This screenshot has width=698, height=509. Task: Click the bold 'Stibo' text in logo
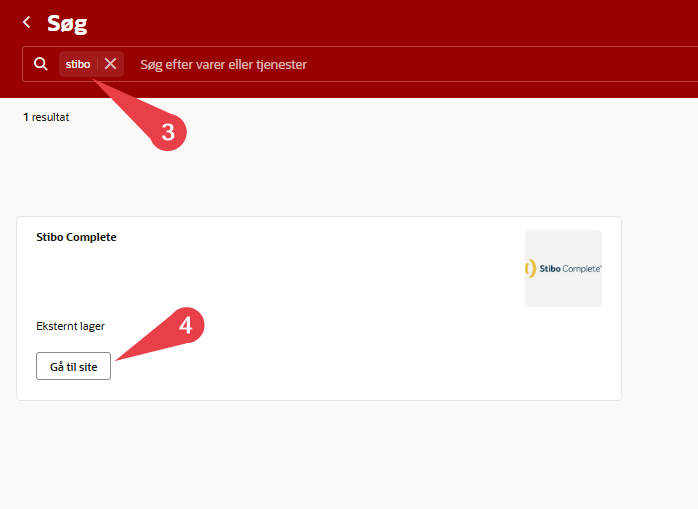552,268
